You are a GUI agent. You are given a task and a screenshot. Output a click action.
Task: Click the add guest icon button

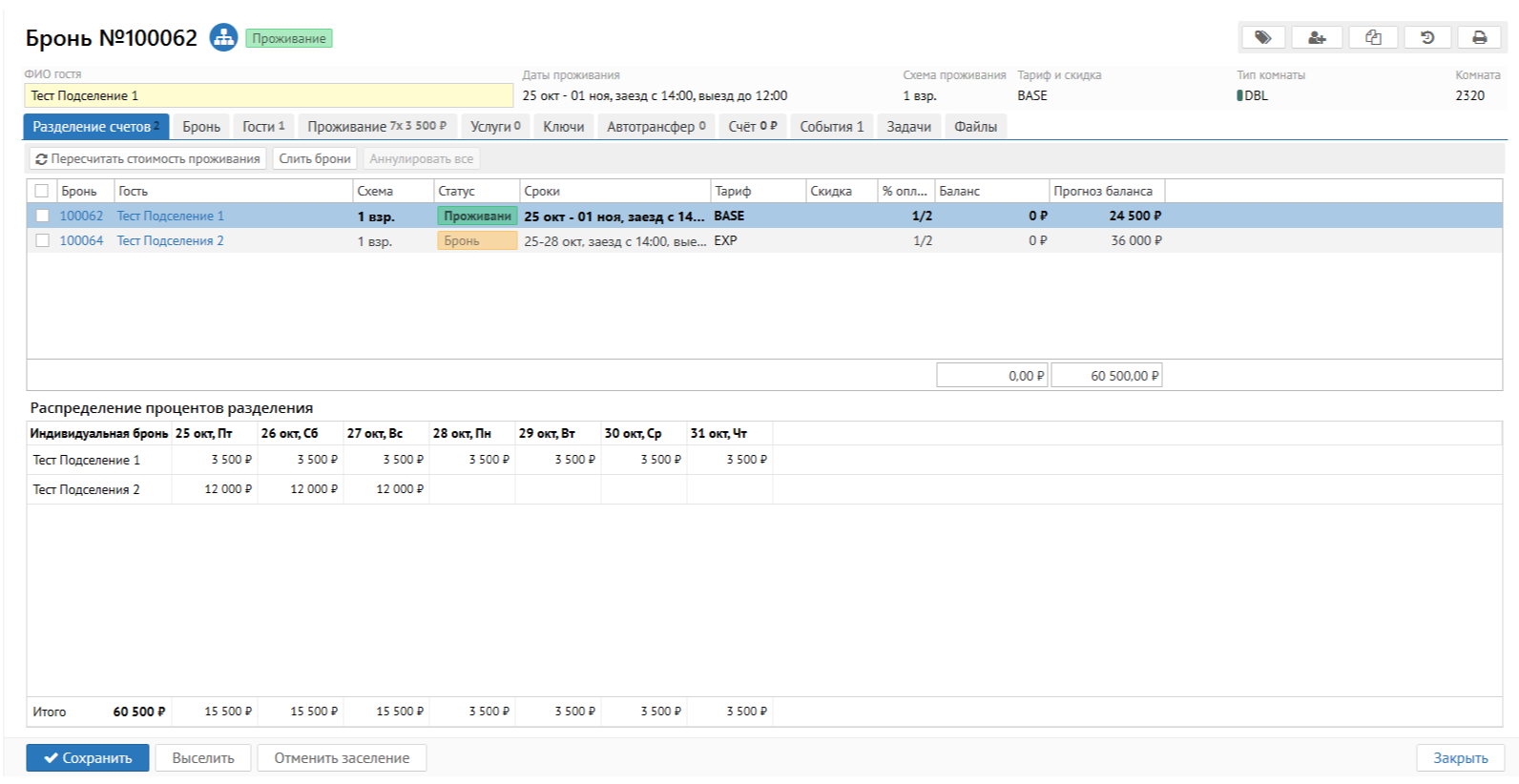[1317, 37]
